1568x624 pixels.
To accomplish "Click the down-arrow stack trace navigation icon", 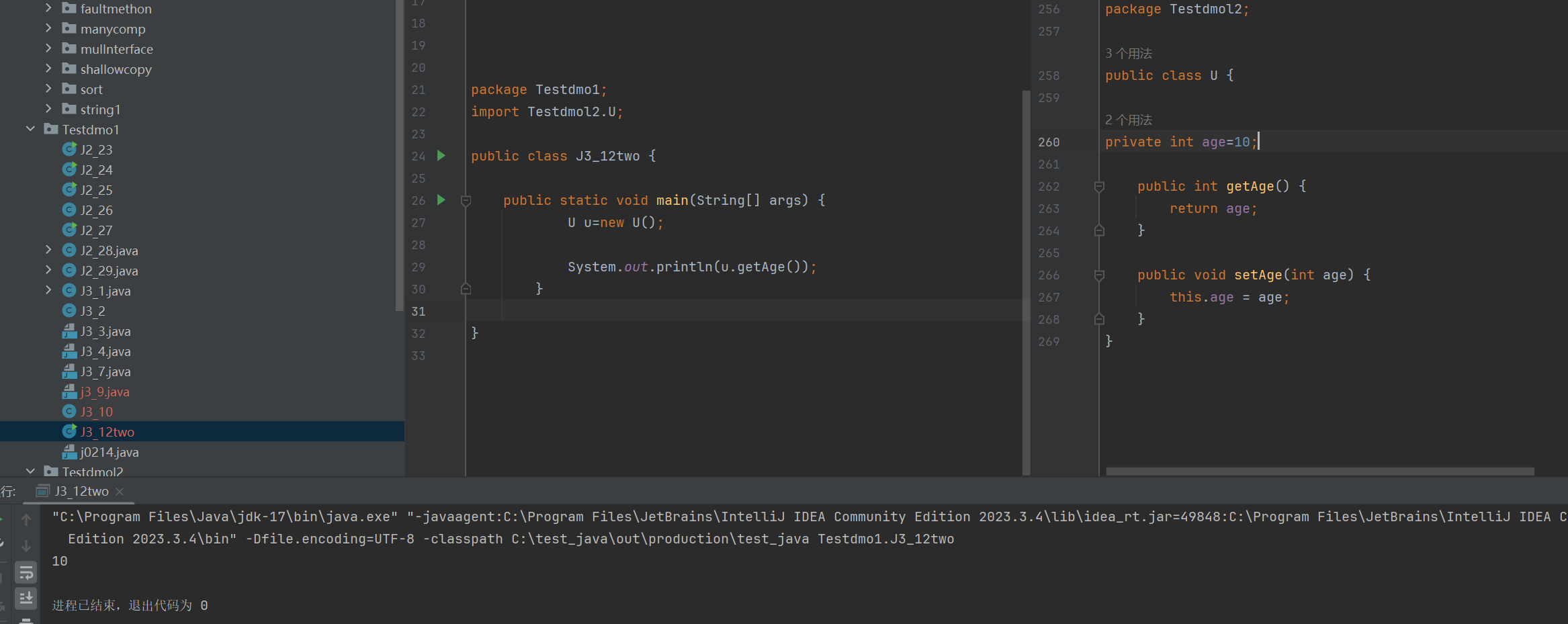I will 26,546.
